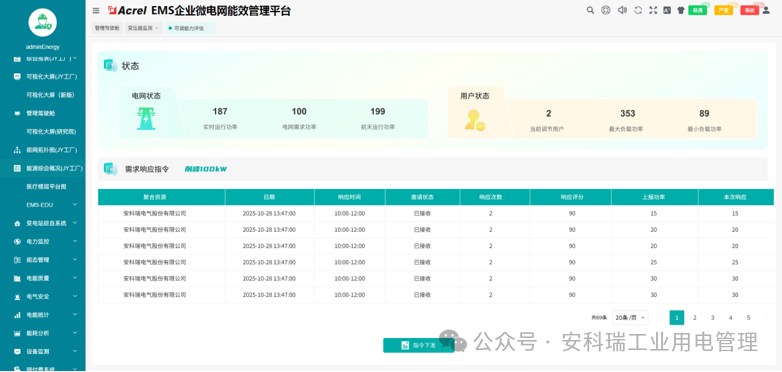782x372 pixels.
Task: Click the 变电站综自系统 home icon
Action: tap(17, 223)
